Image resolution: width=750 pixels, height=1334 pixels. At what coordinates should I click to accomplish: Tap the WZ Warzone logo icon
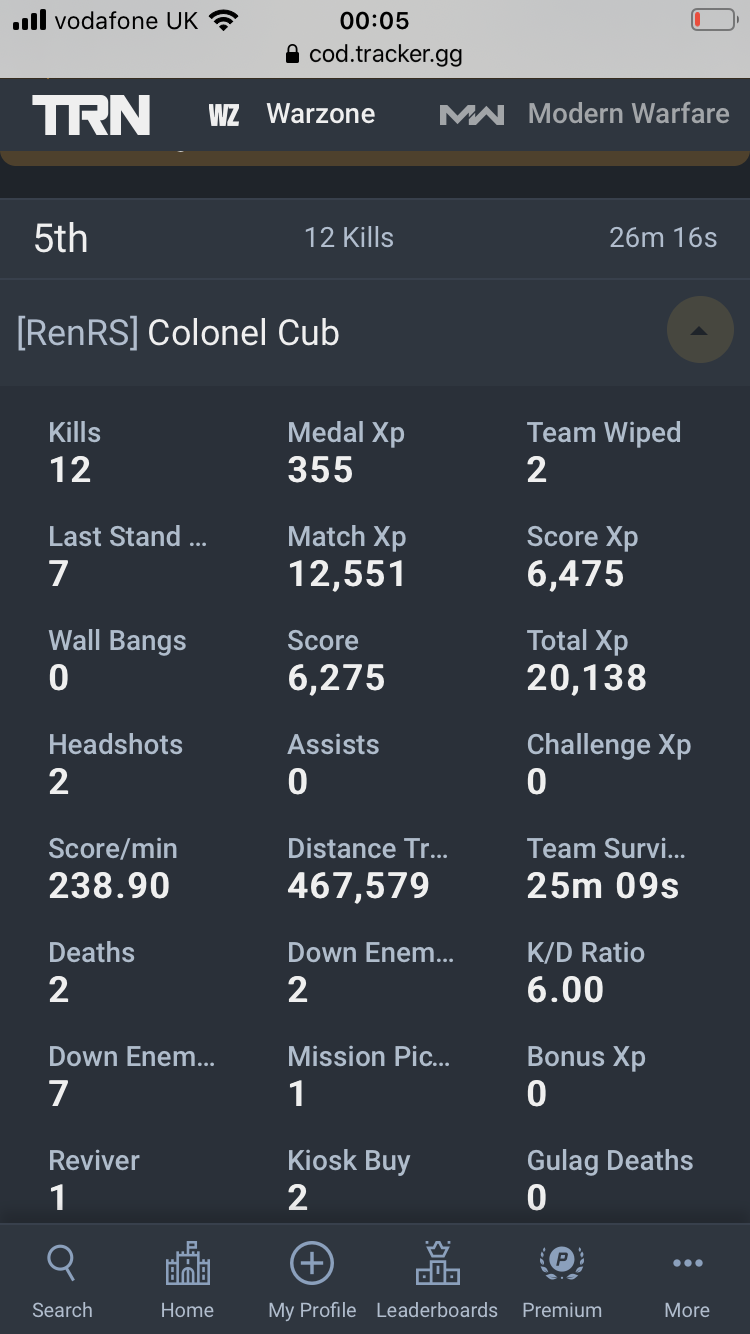(224, 115)
